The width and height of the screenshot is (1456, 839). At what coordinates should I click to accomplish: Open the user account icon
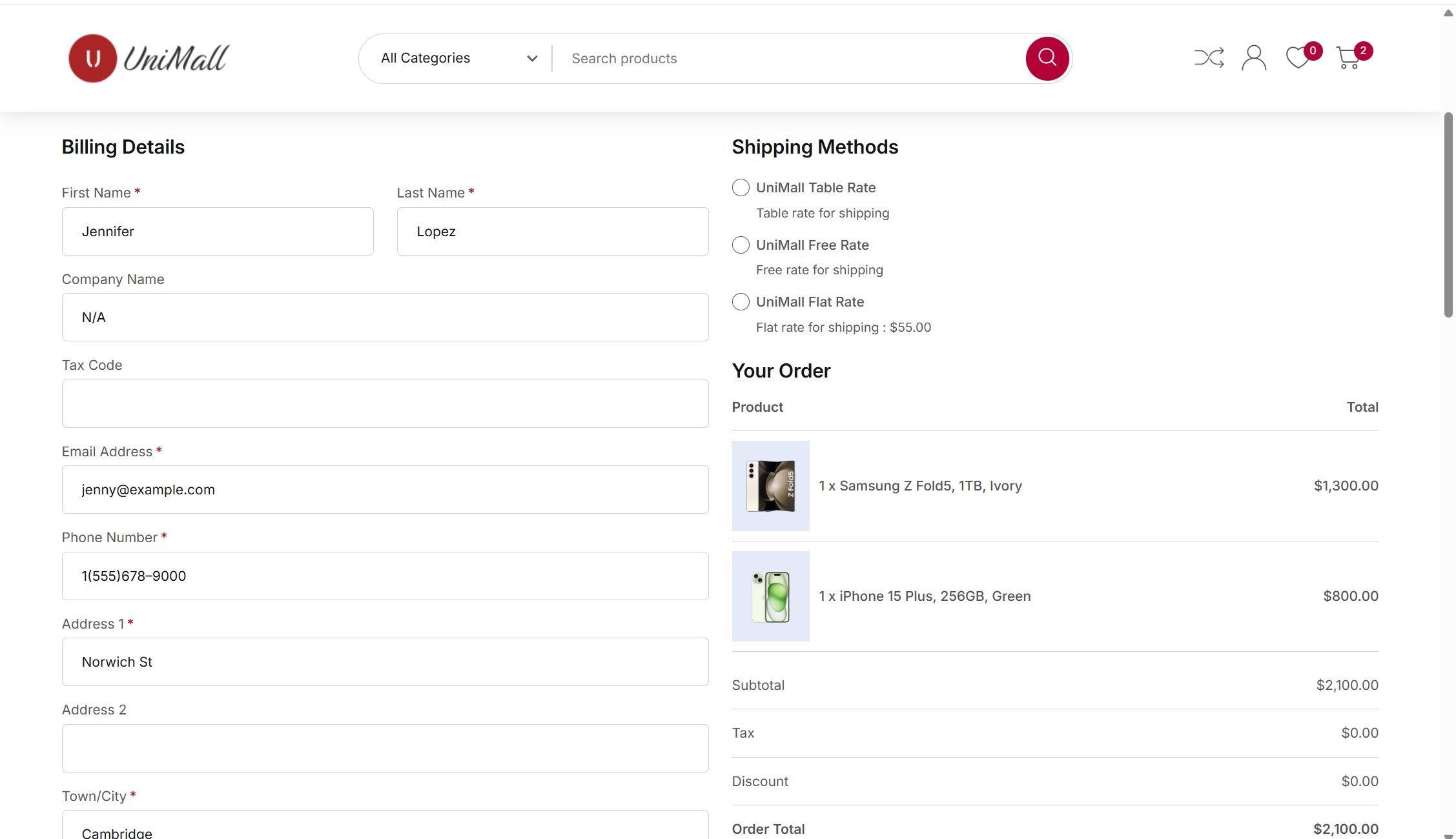coord(1253,58)
